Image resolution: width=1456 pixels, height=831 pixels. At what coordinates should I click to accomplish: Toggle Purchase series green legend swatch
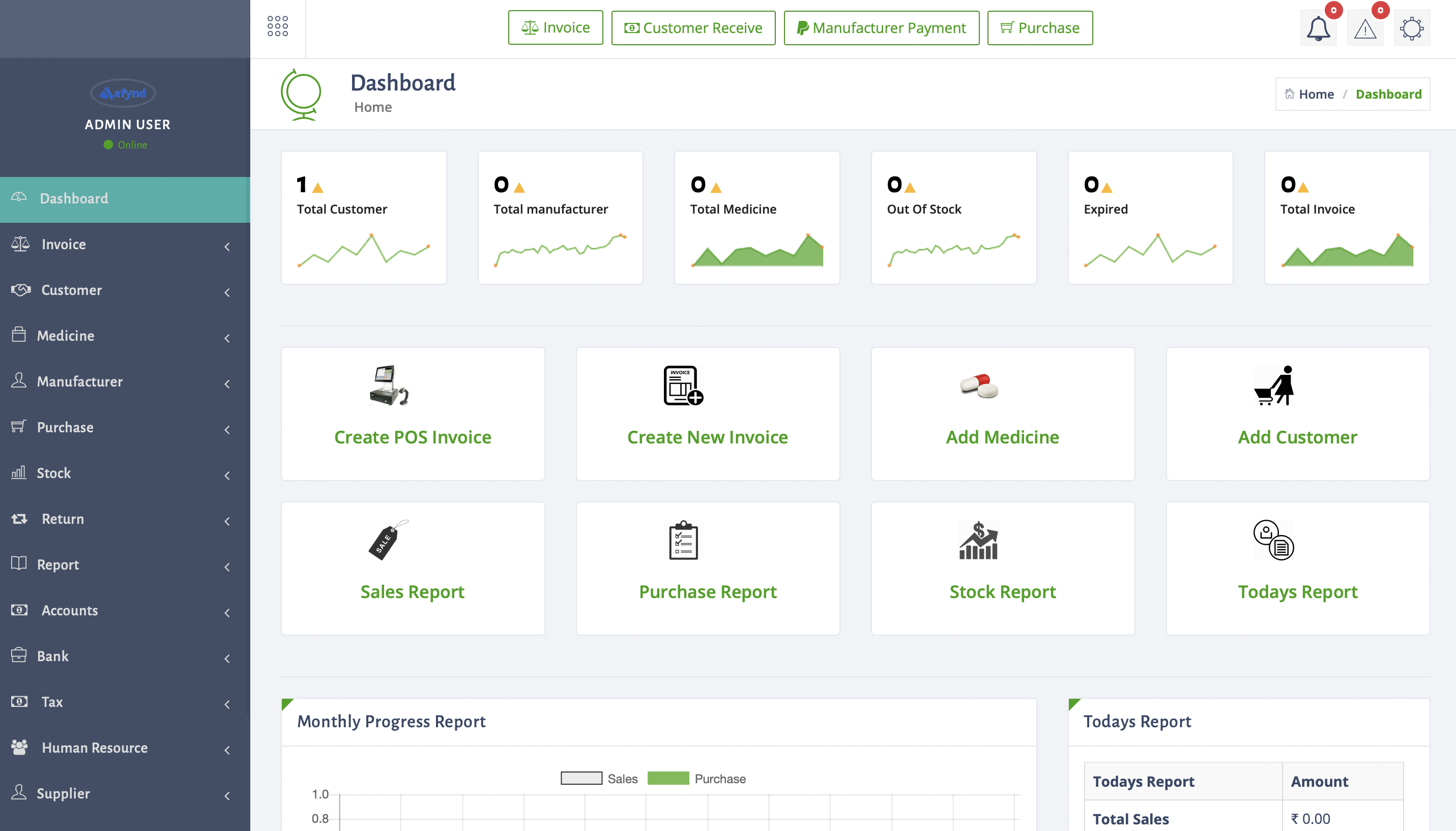tap(668, 779)
